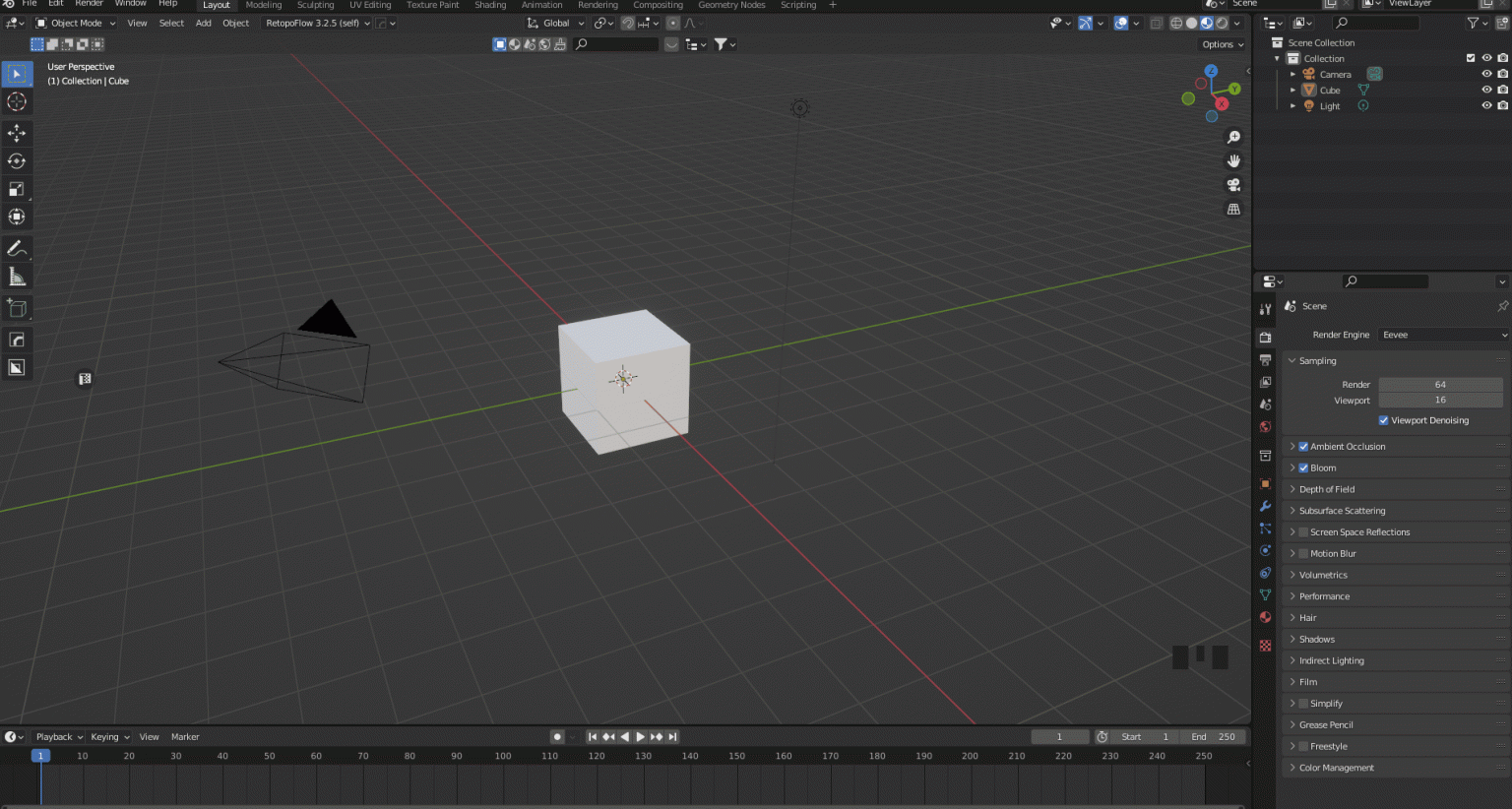Open the World properties globe tab
Screen dimensions: 1512x809
click(1265, 426)
